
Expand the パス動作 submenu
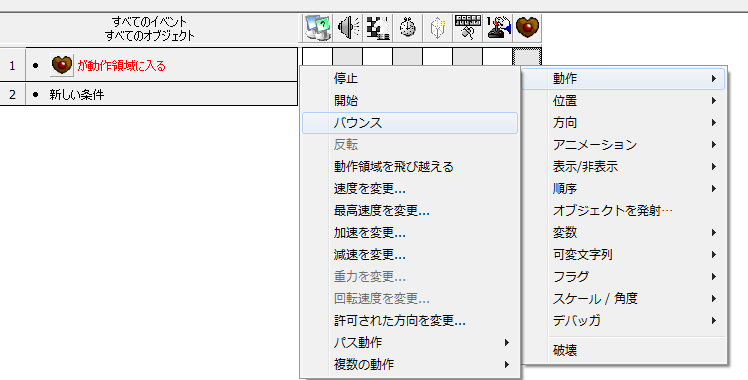(x=410, y=343)
